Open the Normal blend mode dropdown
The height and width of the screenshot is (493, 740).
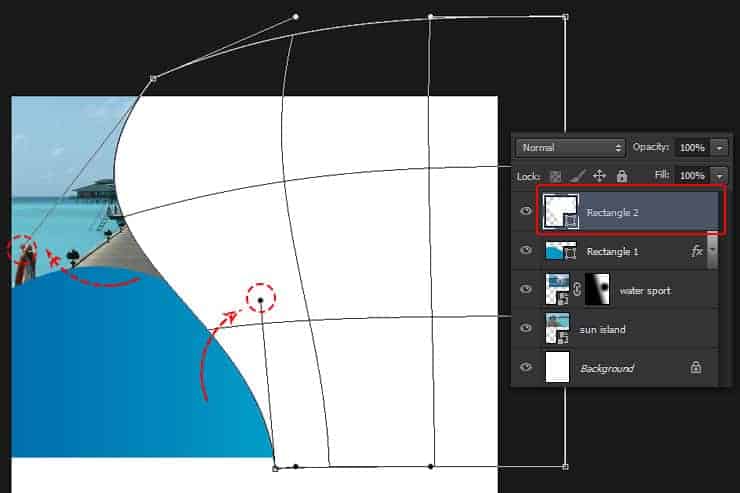[570, 147]
